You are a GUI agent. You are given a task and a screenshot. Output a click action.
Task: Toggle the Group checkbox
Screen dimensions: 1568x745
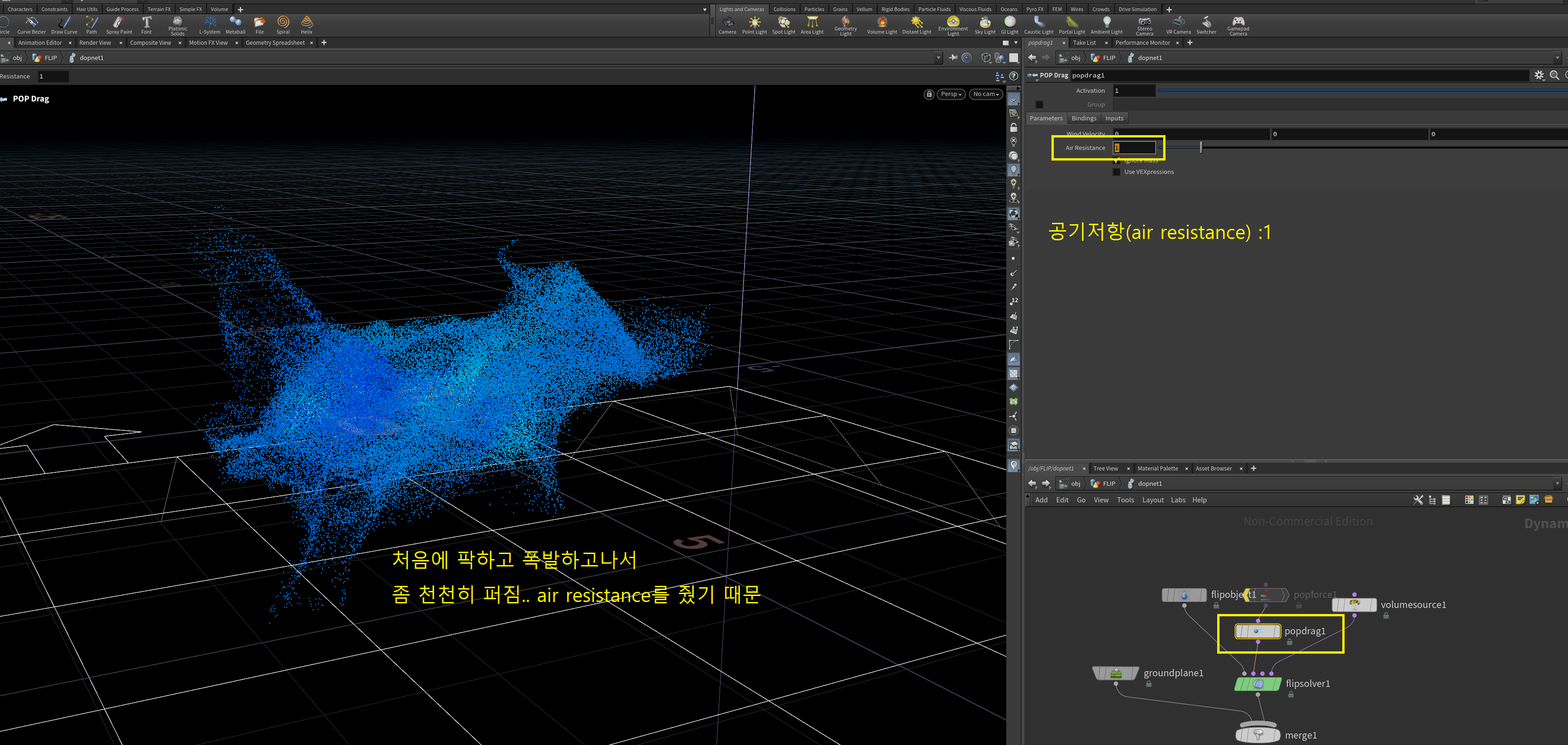(1039, 105)
